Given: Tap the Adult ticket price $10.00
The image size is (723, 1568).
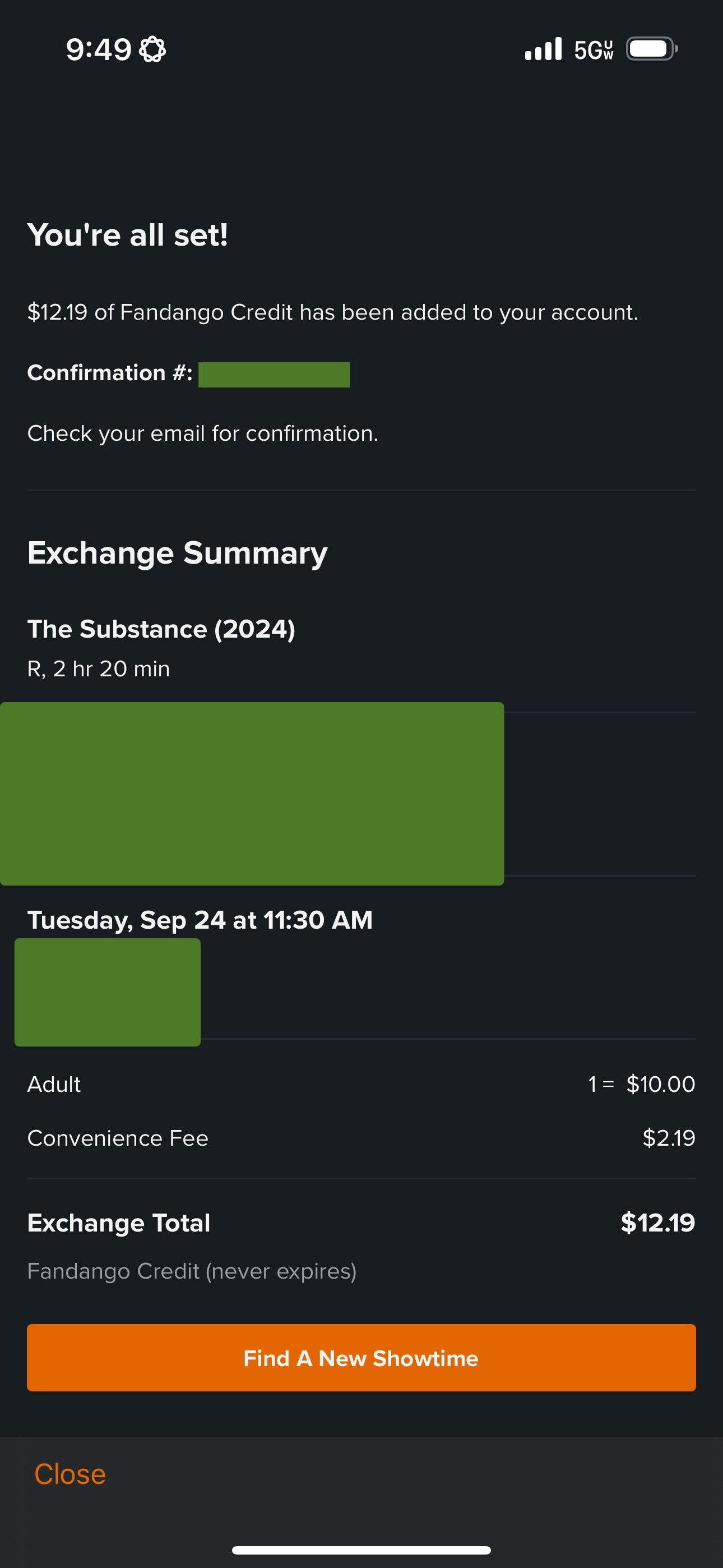Looking at the screenshot, I should 660,1084.
